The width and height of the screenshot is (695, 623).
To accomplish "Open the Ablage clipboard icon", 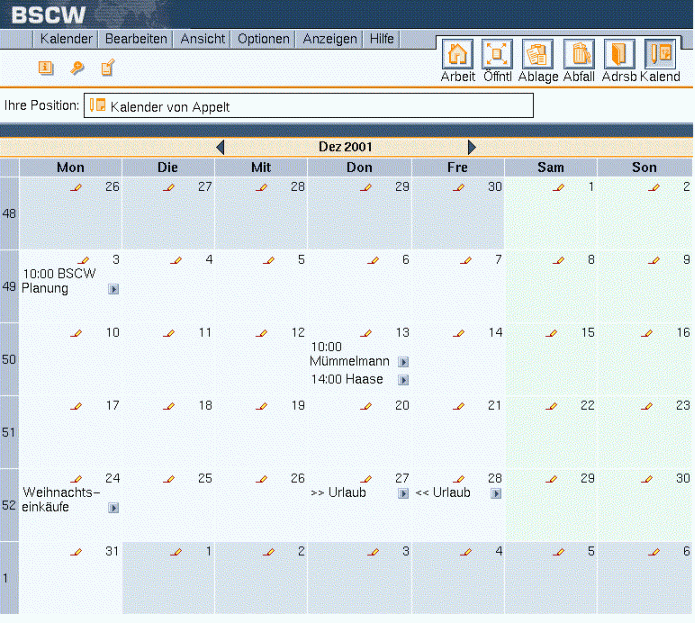I will 537,54.
